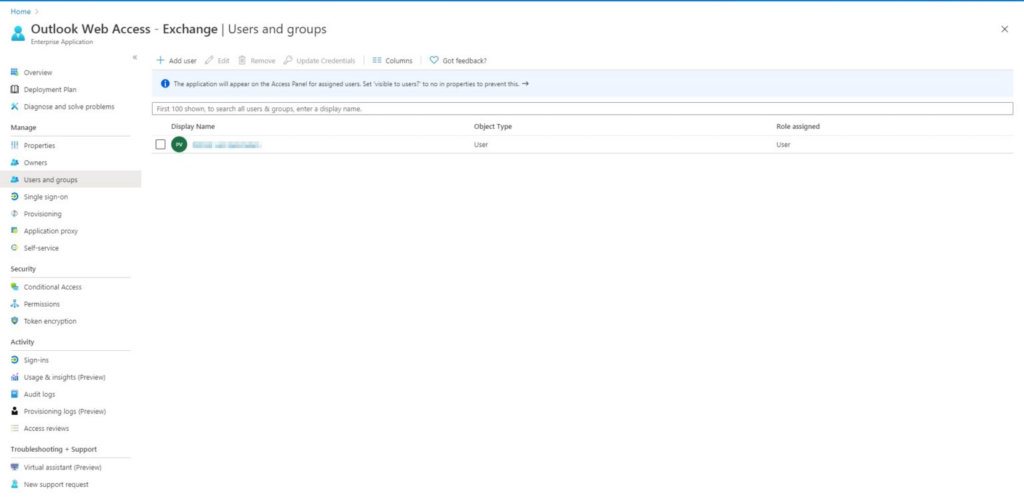Click the plus icon for Add user
The width and height of the screenshot is (1024, 497).
tap(160, 60)
